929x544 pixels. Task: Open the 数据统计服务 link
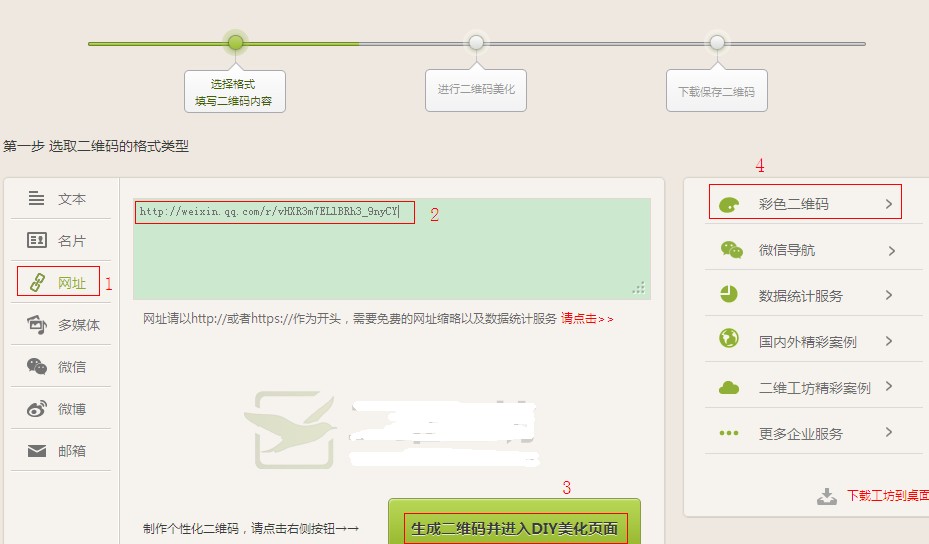point(800,296)
